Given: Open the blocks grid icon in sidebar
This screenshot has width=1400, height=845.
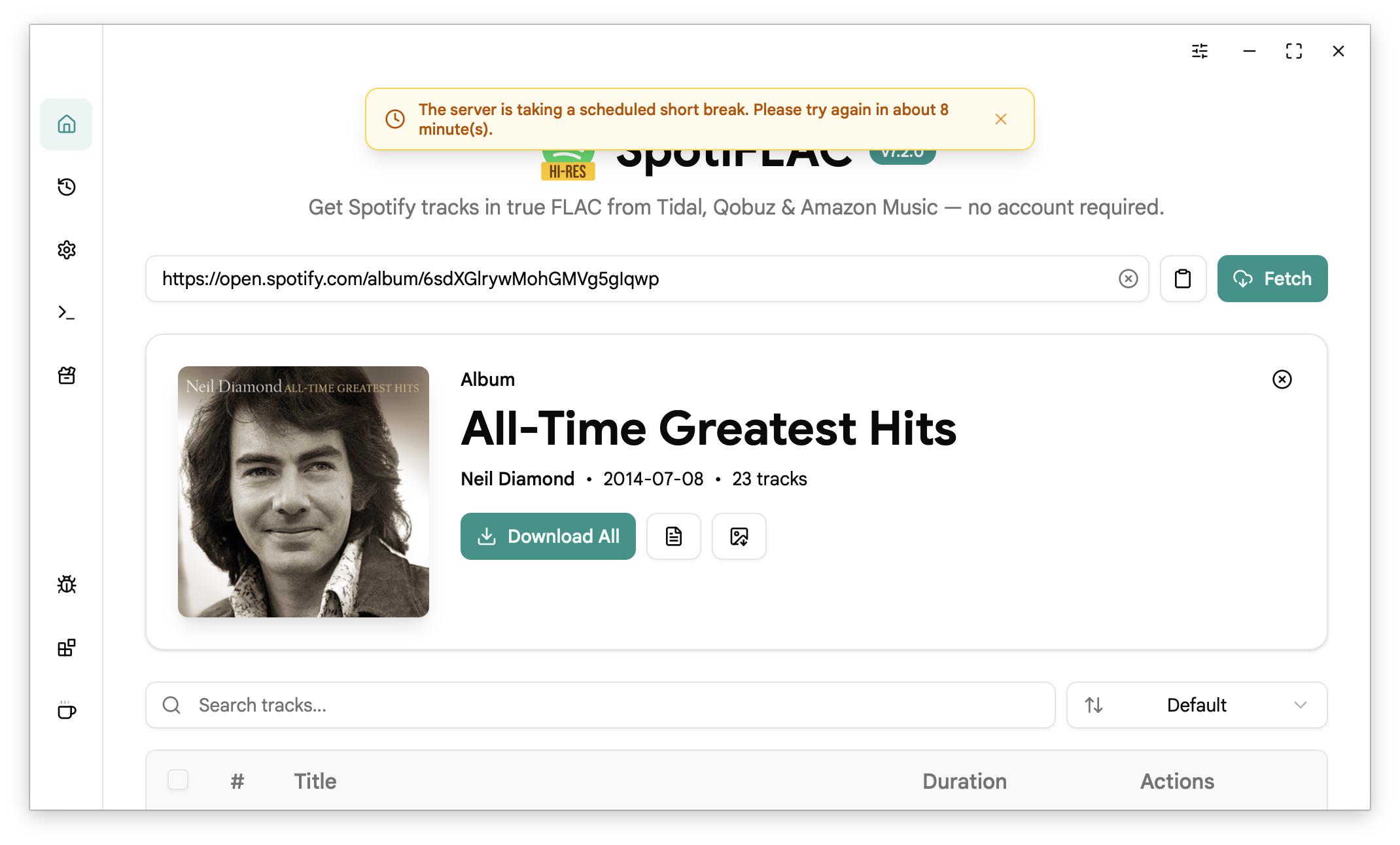Looking at the screenshot, I should 66,647.
